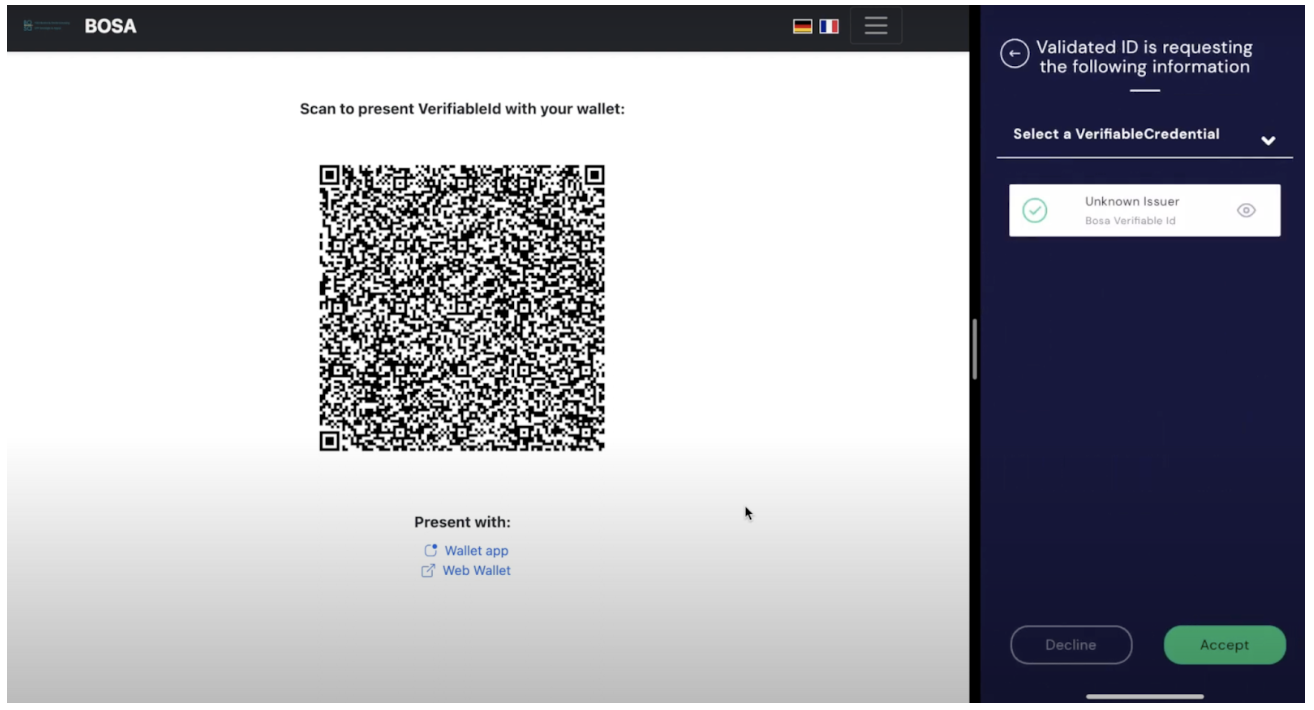Click the home indicator bar in the wallet
This screenshot has width=1314, height=710.
pyautogui.click(x=1145, y=697)
